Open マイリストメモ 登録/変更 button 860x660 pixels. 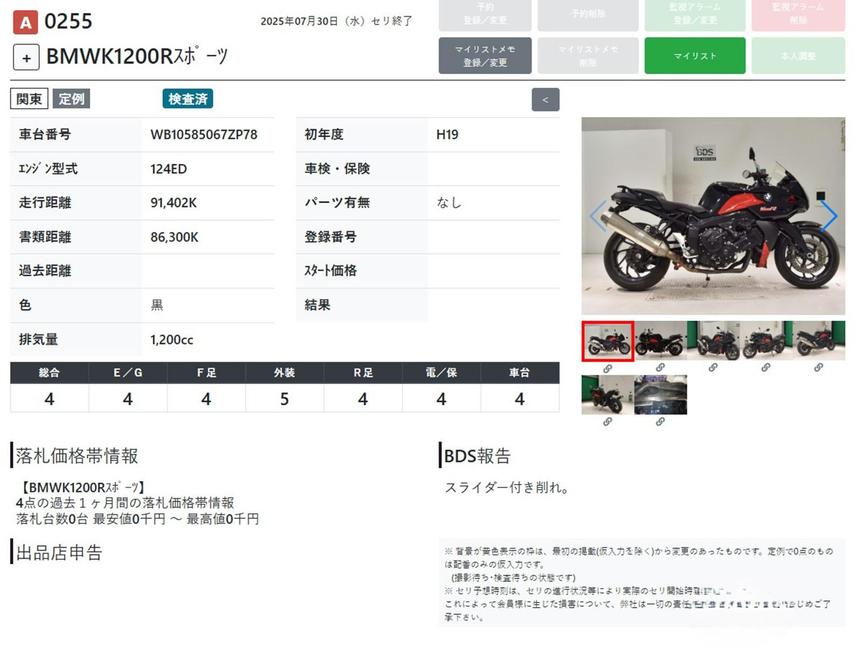tap(485, 56)
